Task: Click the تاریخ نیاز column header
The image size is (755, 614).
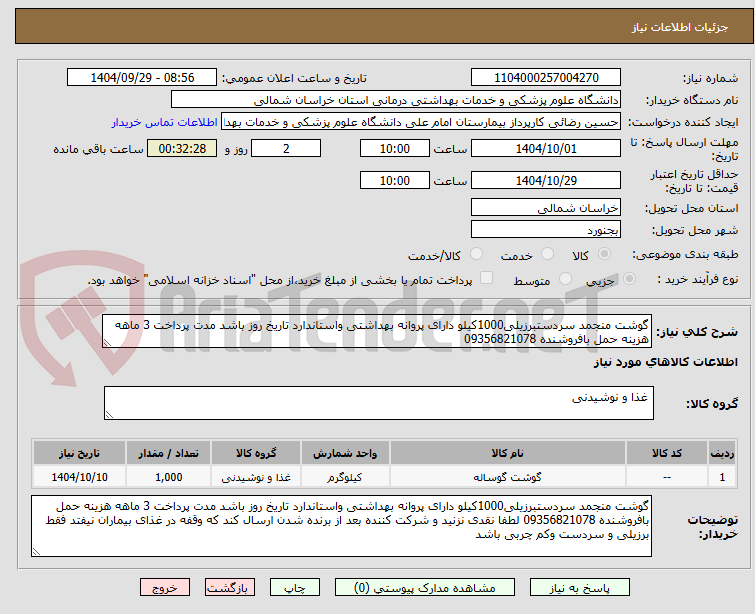Action: coord(79,453)
